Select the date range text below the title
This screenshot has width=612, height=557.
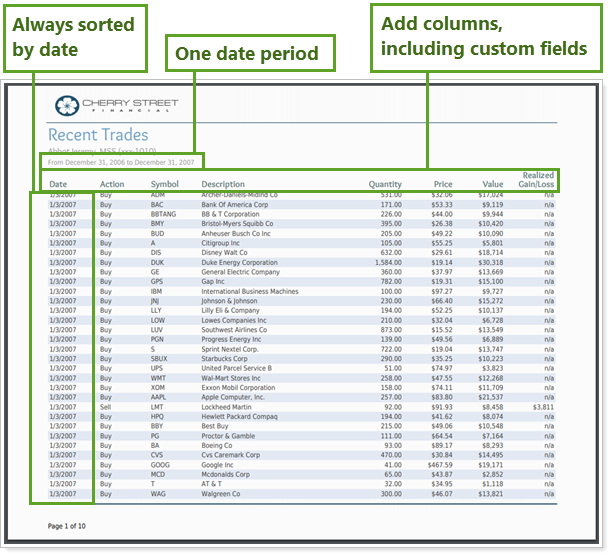coord(120,161)
